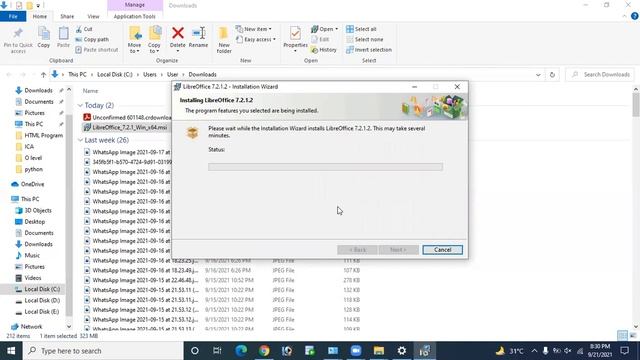Show hidden system tray icons

coord(534,351)
